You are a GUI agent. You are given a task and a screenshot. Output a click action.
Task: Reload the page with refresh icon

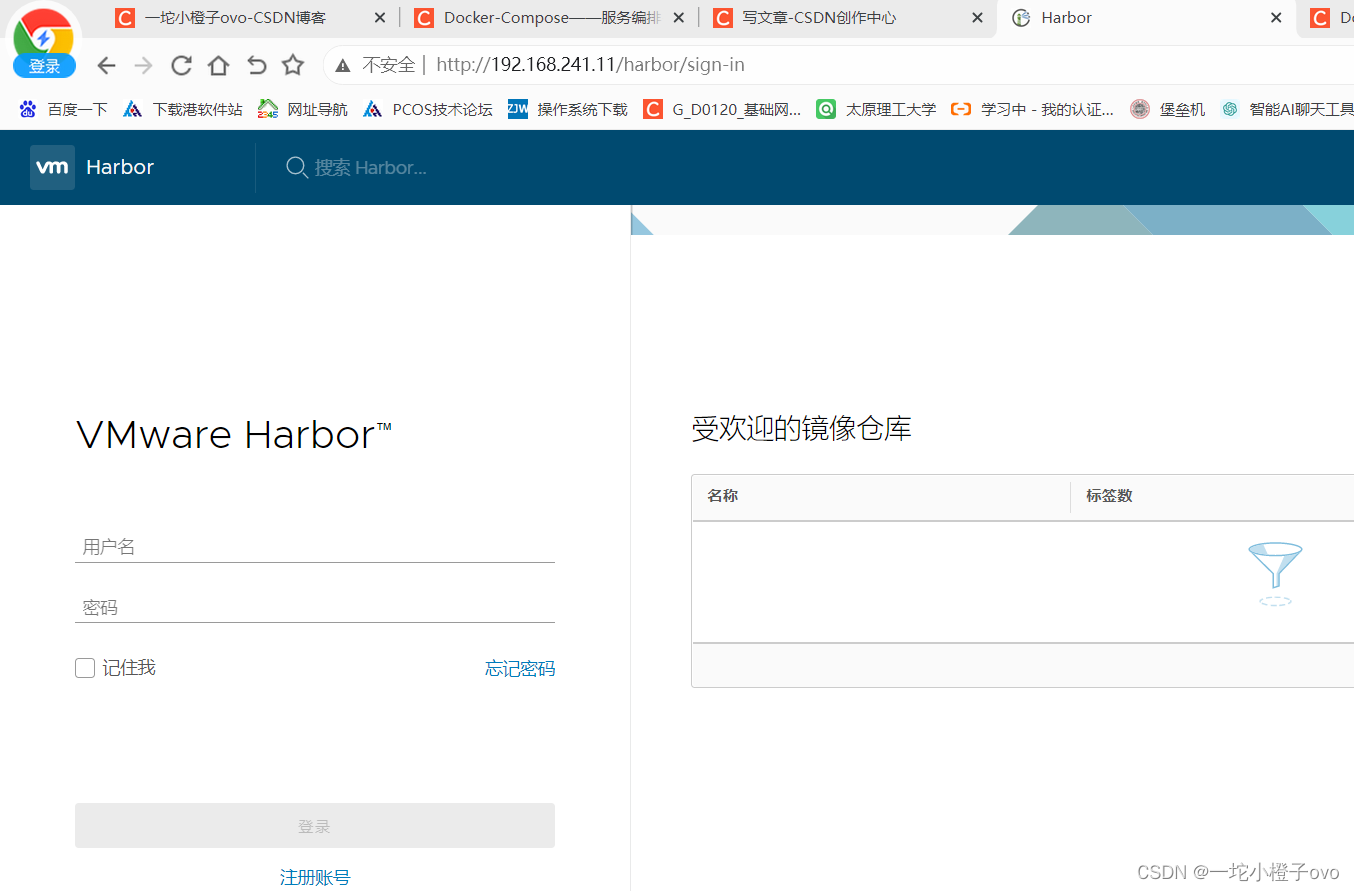coord(181,66)
